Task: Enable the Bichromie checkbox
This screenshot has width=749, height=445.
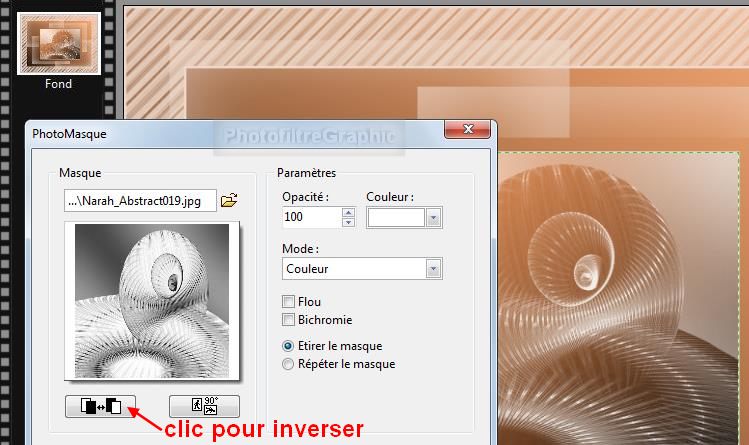Action: (288, 319)
